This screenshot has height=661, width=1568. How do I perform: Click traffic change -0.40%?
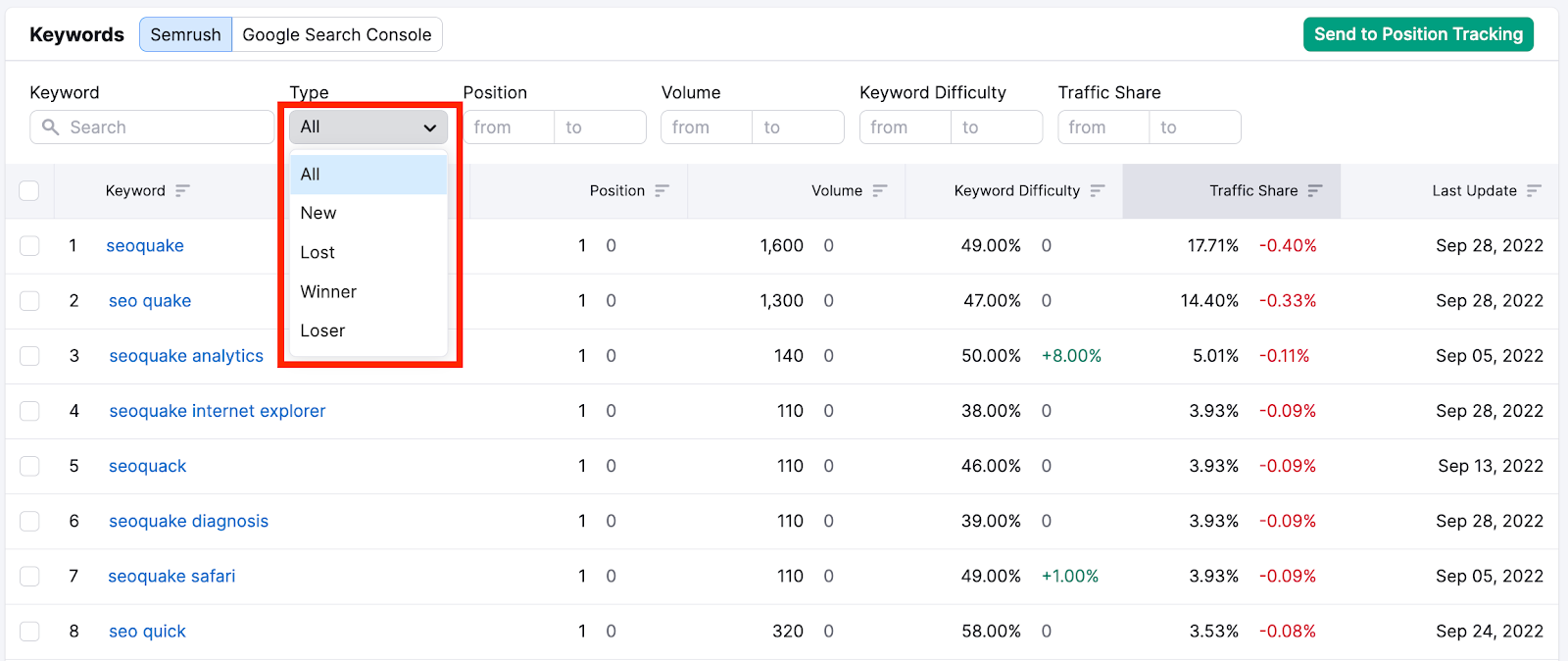(1288, 245)
